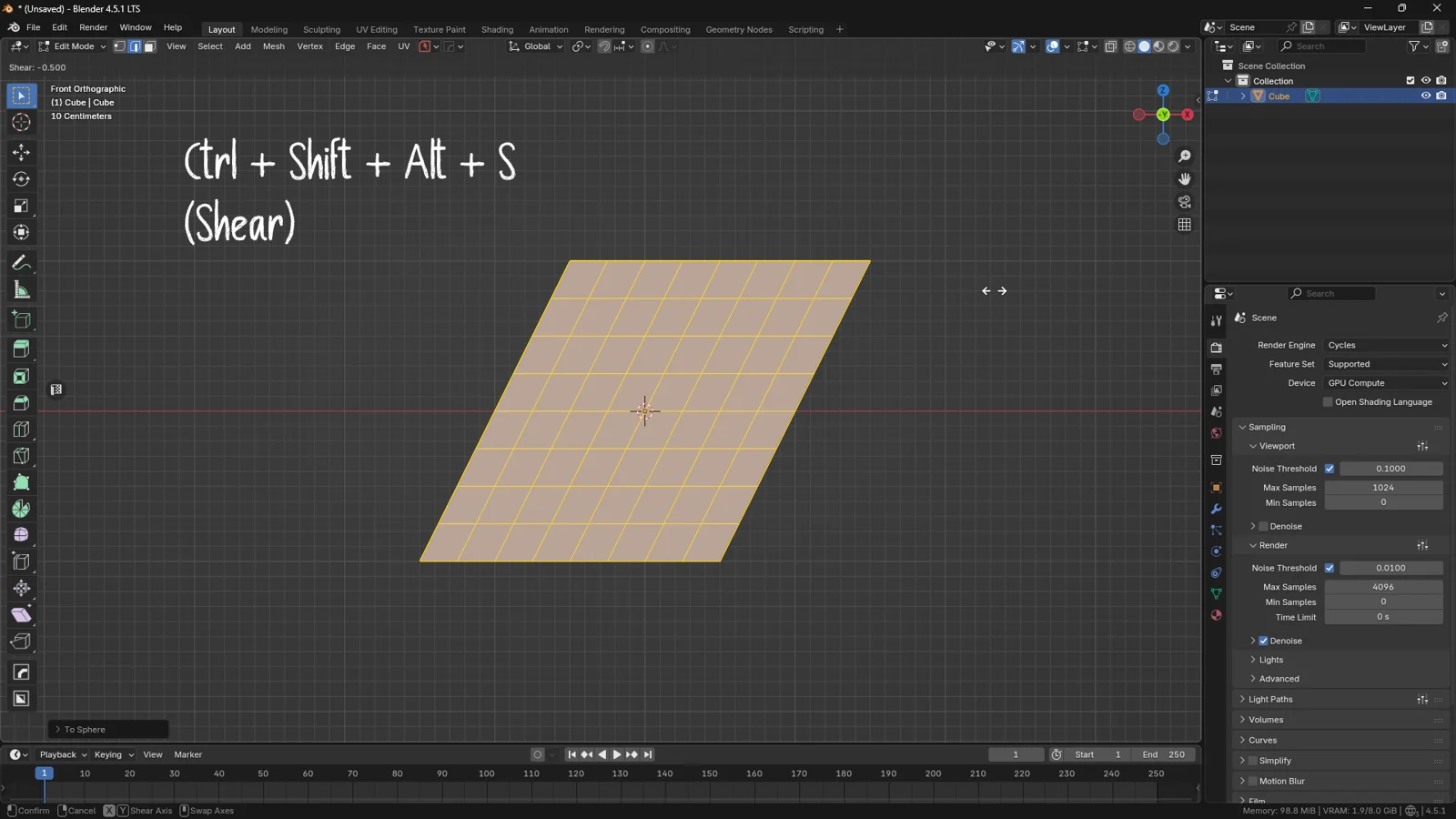Jump to the timeline end frame button
1456x819 pixels.
(648, 754)
